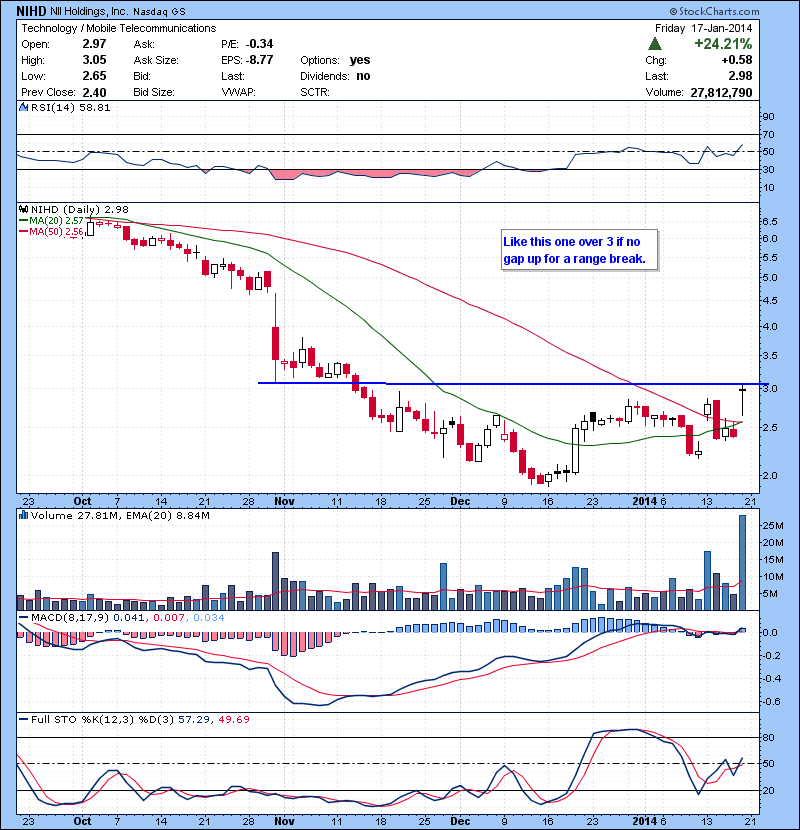Click the '2014' label on price axis
The image size is (800, 830).
coord(644,501)
